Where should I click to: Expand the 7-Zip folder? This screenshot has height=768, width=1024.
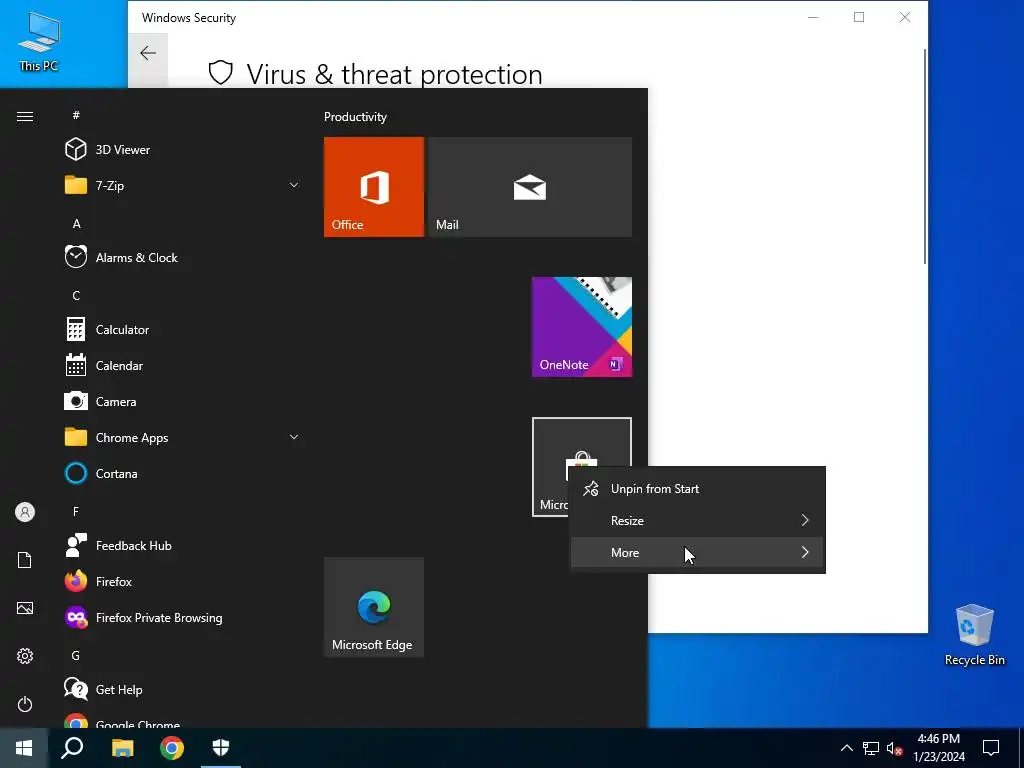(x=294, y=185)
